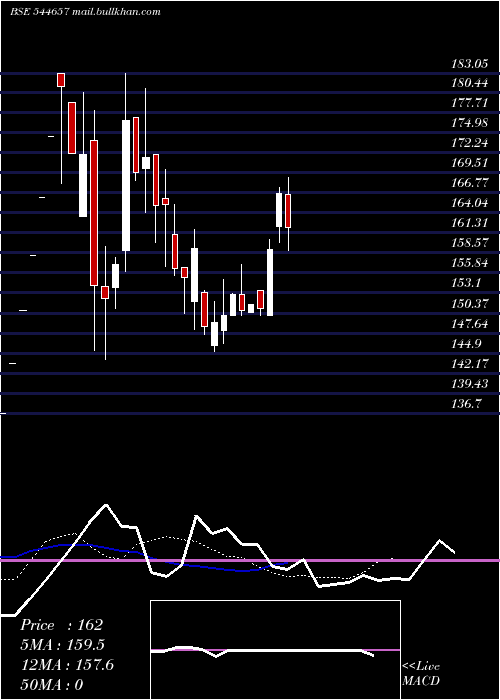This screenshot has height=700, width=500.
Task: Click the 166.77 price level label
Action: [x=470, y=183]
